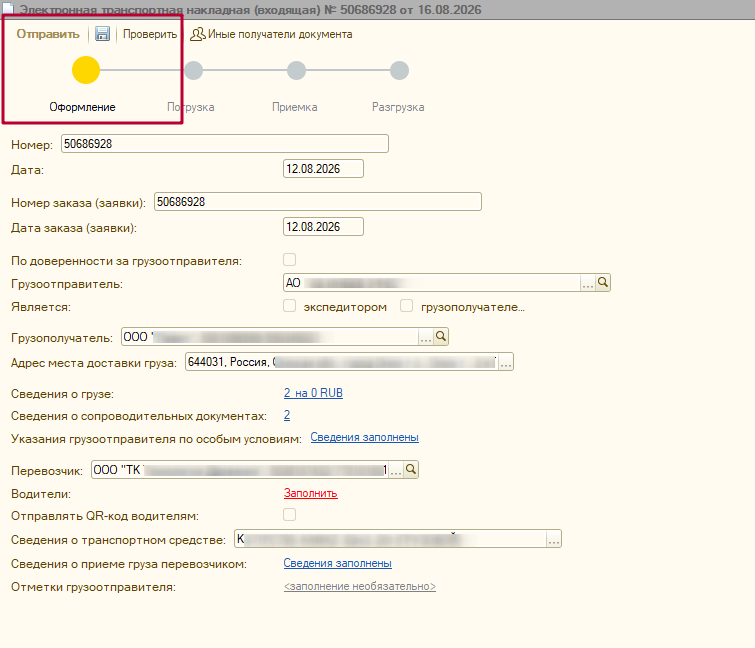The image size is (755, 648).
Task: Open Перевозчик selection with ellipsis button
Action: (396, 469)
